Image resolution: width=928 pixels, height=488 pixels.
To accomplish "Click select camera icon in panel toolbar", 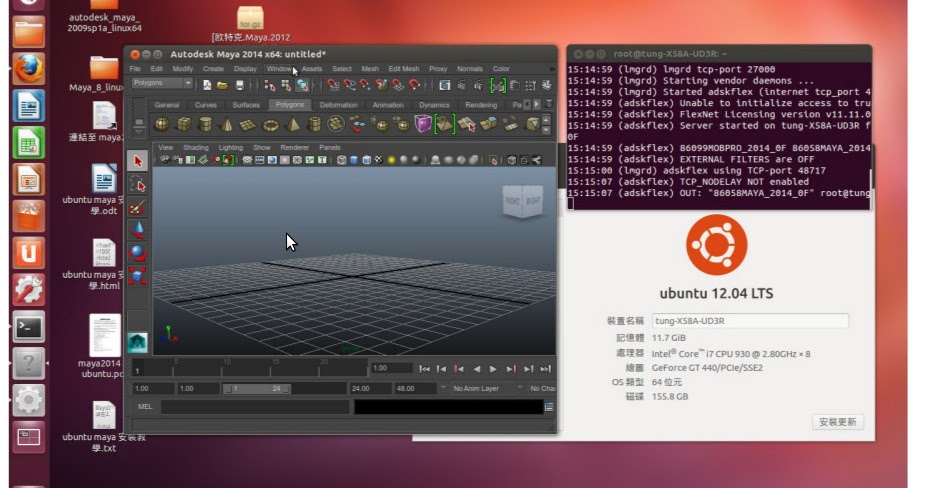I will coord(165,160).
